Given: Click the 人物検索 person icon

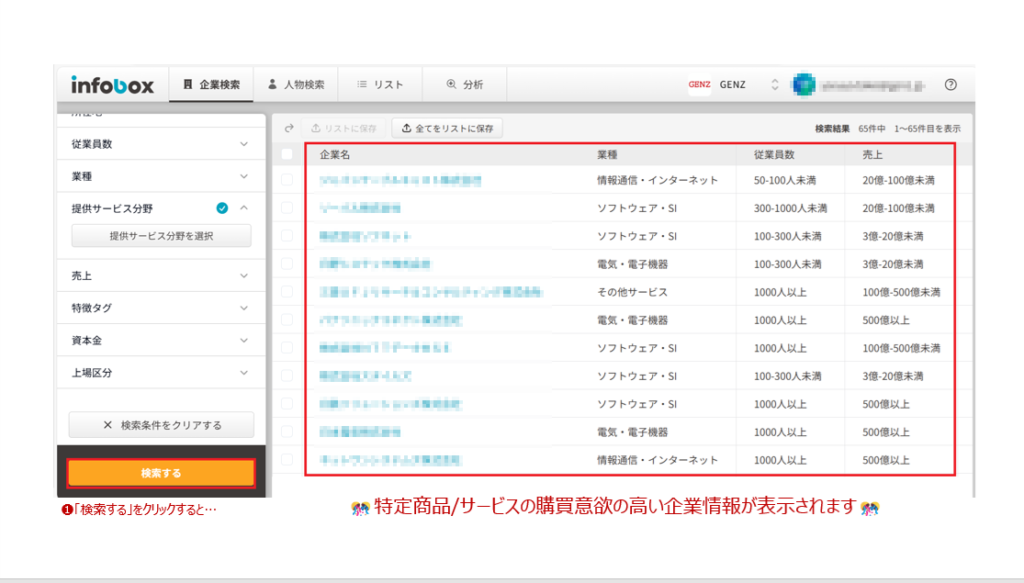Looking at the screenshot, I should coord(272,84).
